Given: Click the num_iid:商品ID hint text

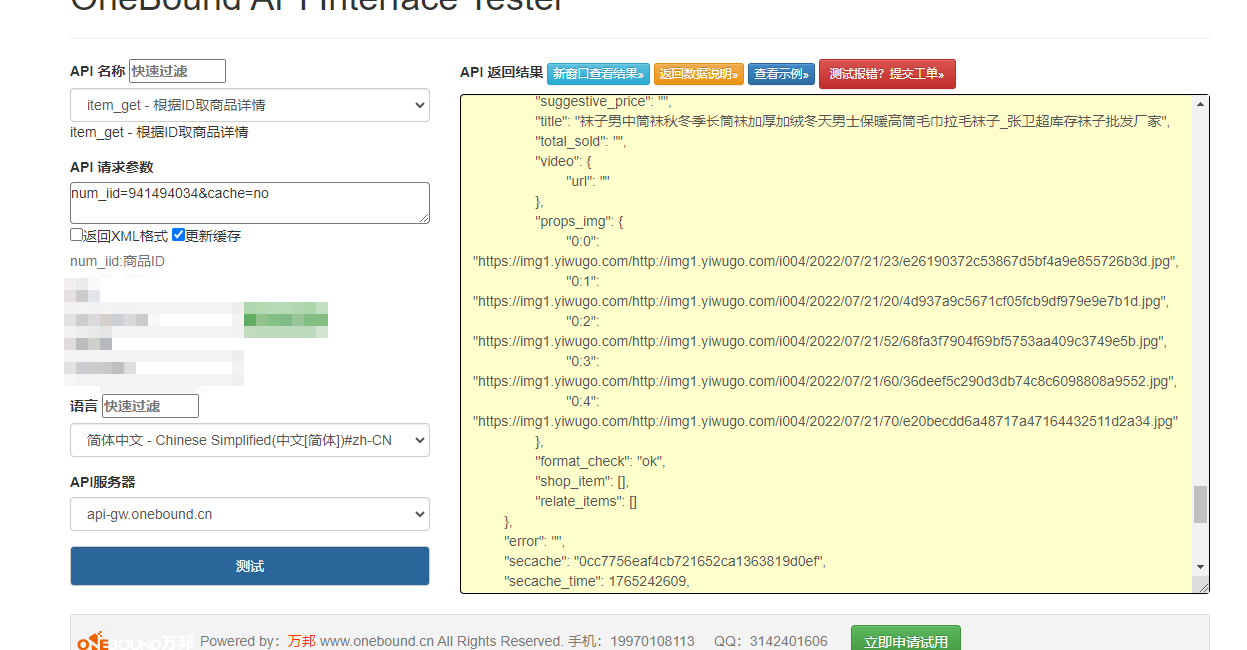Looking at the screenshot, I should (117, 262).
